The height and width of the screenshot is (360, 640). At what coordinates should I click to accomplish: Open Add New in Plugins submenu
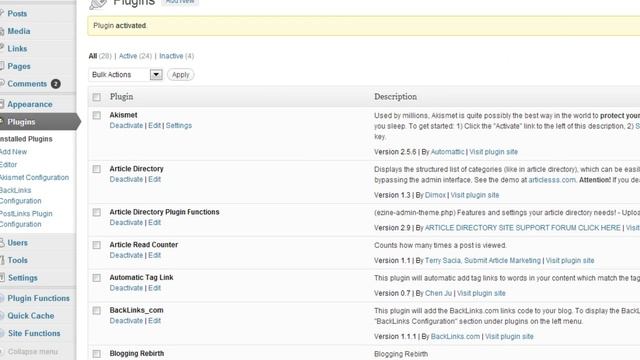pos(13,152)
